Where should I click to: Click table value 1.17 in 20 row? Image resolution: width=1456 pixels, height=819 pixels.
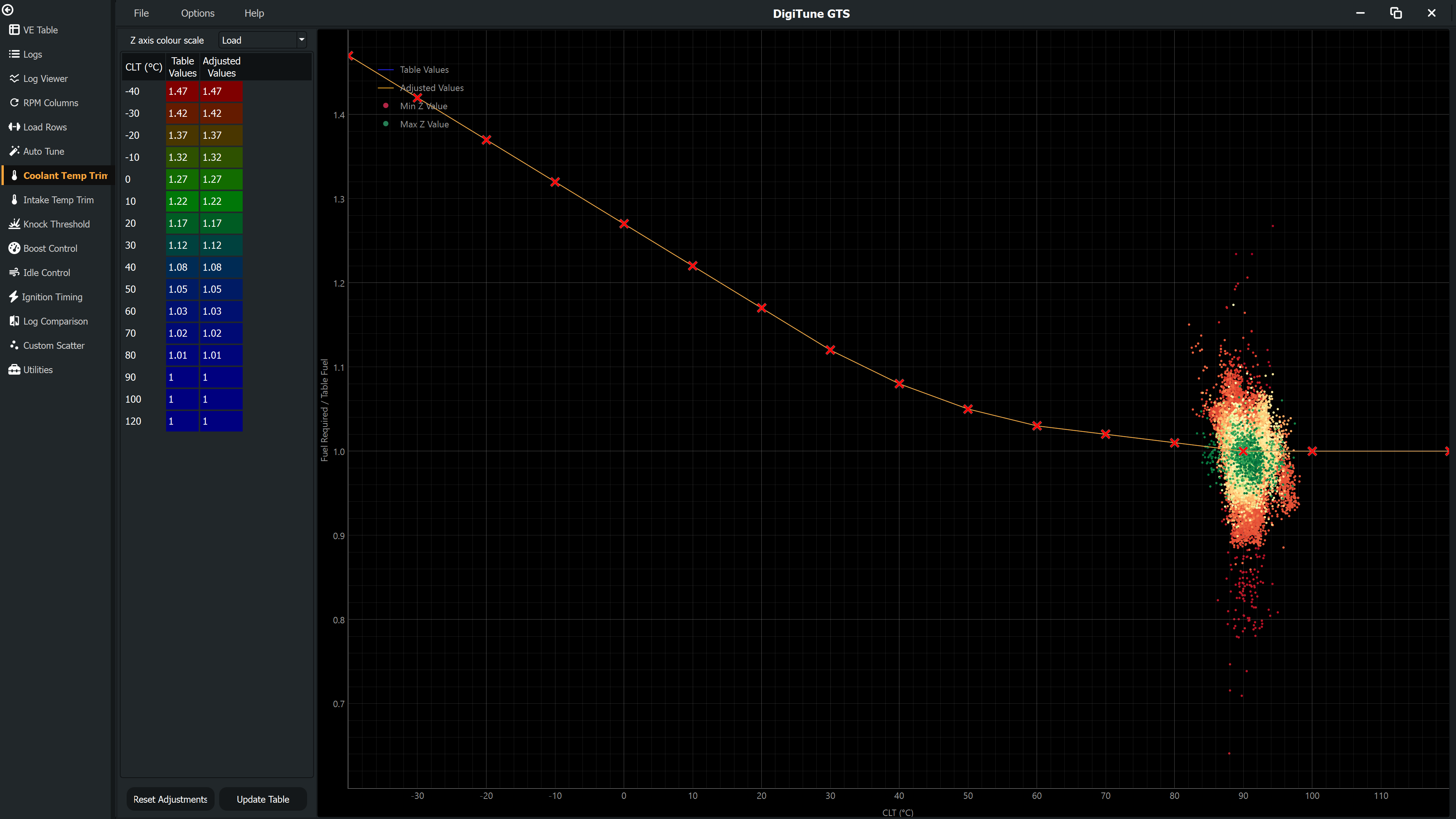[x=182, y=223]
